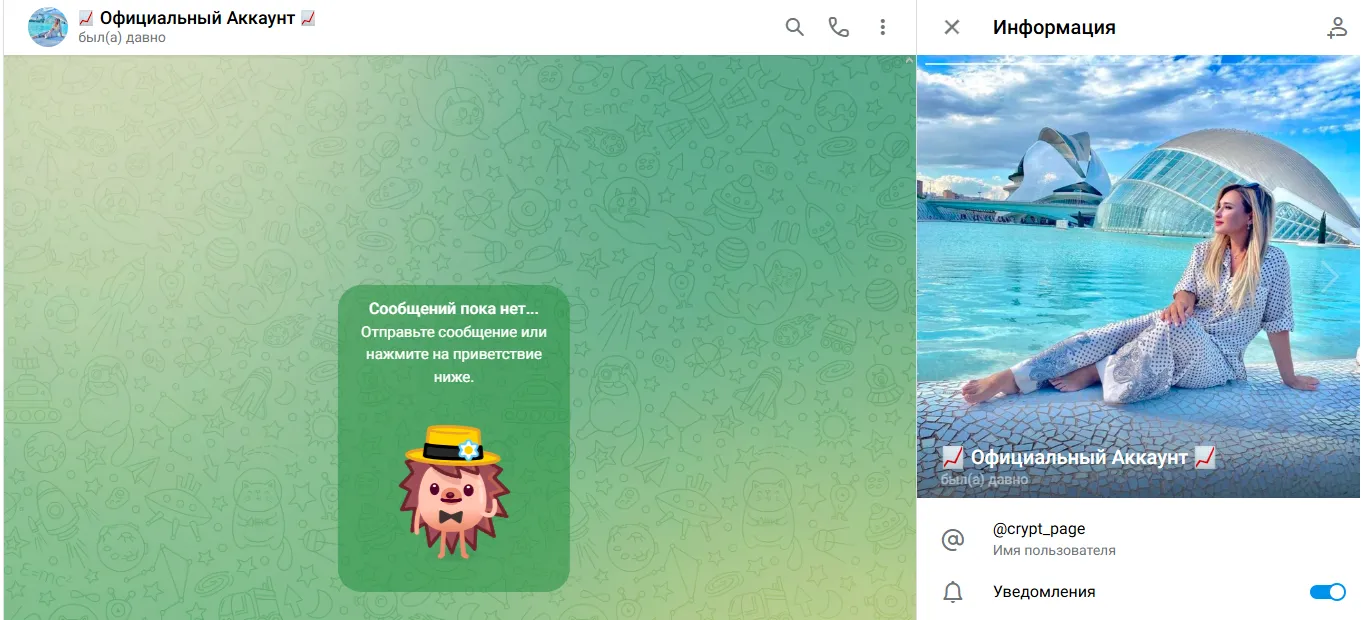
Task: Click the Официальный Аккаунт title in header
Action: [x=197, y=18]
